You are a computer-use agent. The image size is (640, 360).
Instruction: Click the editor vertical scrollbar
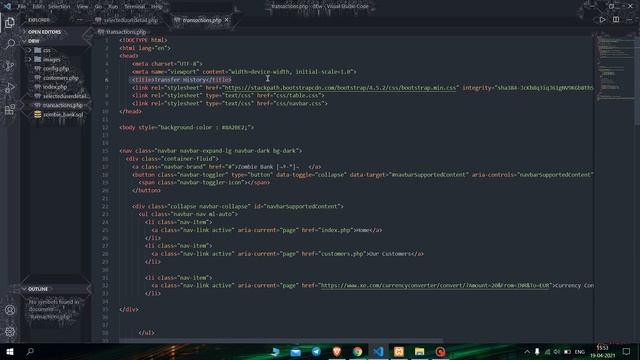637,80
